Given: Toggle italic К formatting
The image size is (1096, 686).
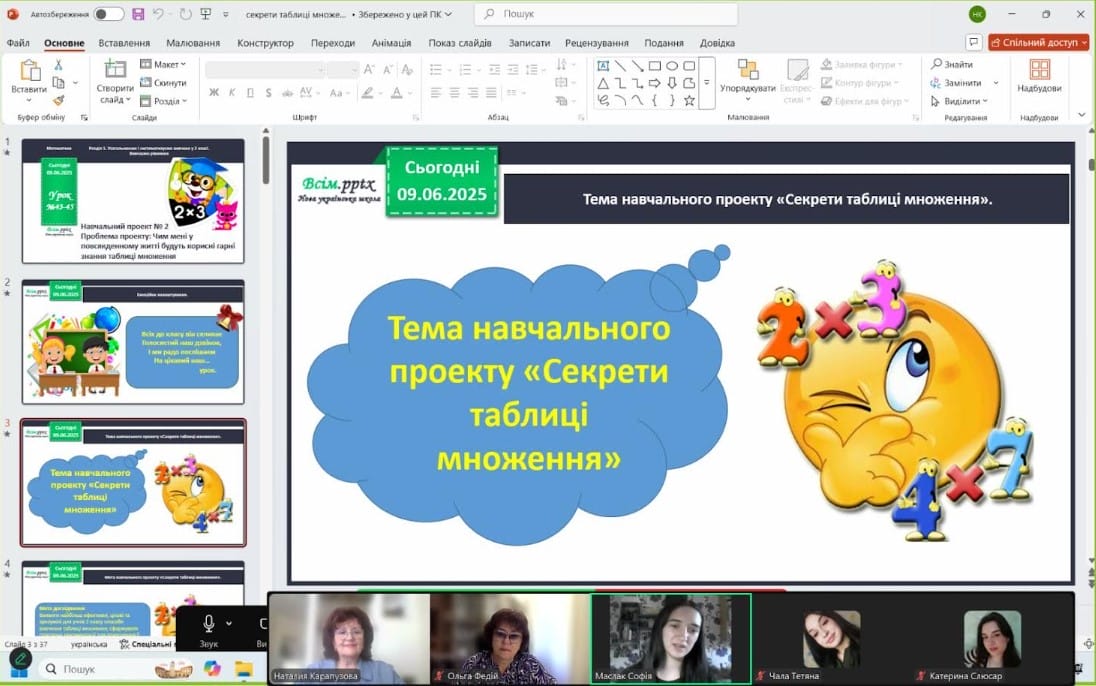Looking at the screenshot, I should tap(232, 92).
